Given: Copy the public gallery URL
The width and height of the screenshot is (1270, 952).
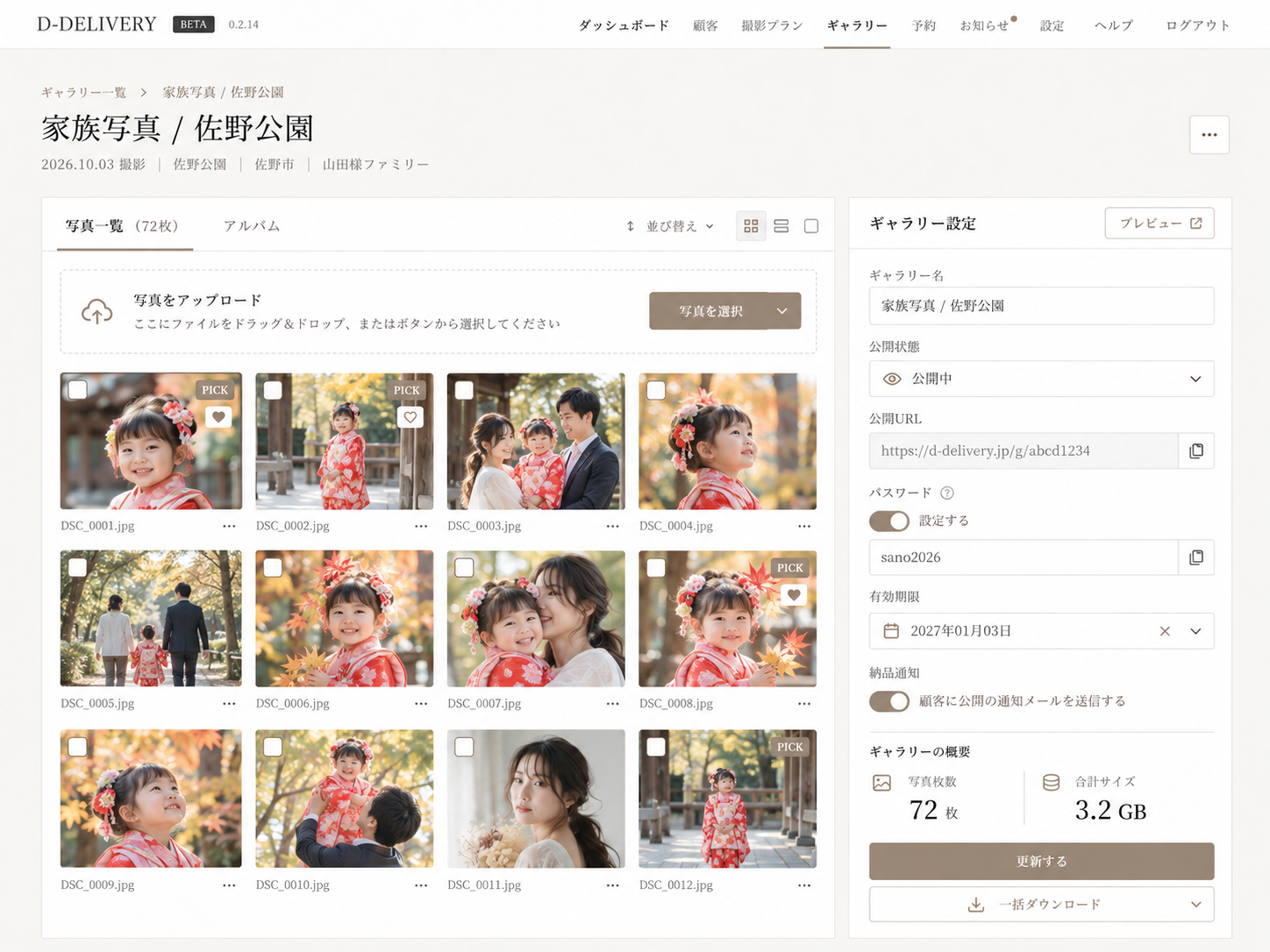Looking at the screenshot, I should point(1195,451).
